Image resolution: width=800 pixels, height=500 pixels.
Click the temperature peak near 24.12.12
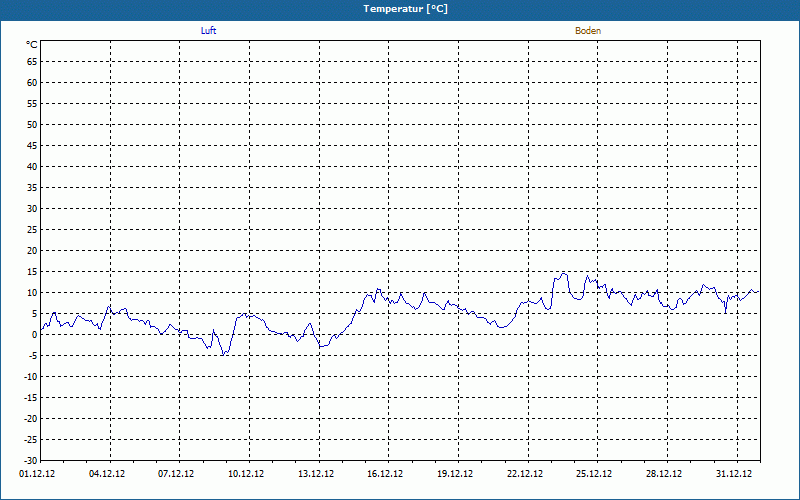pos(563,273)
